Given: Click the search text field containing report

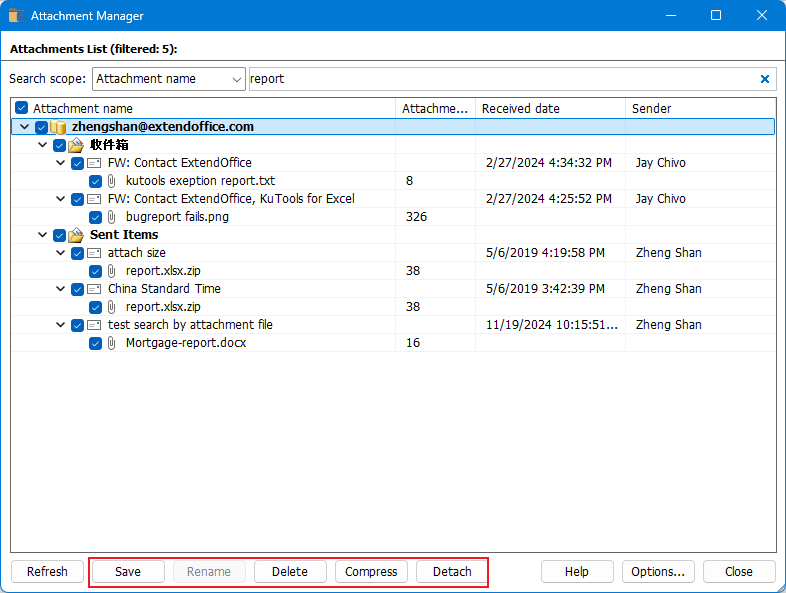Looking at the screenshot, I should [x=500, y=79].
